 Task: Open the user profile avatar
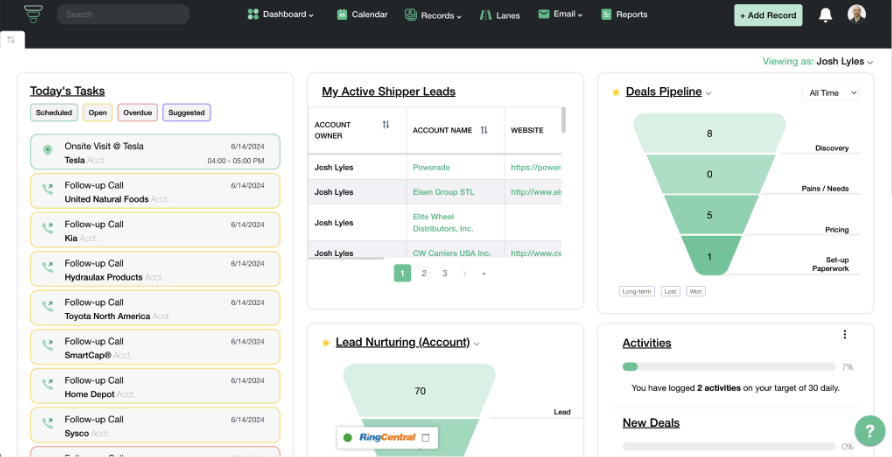coord(857,14)
